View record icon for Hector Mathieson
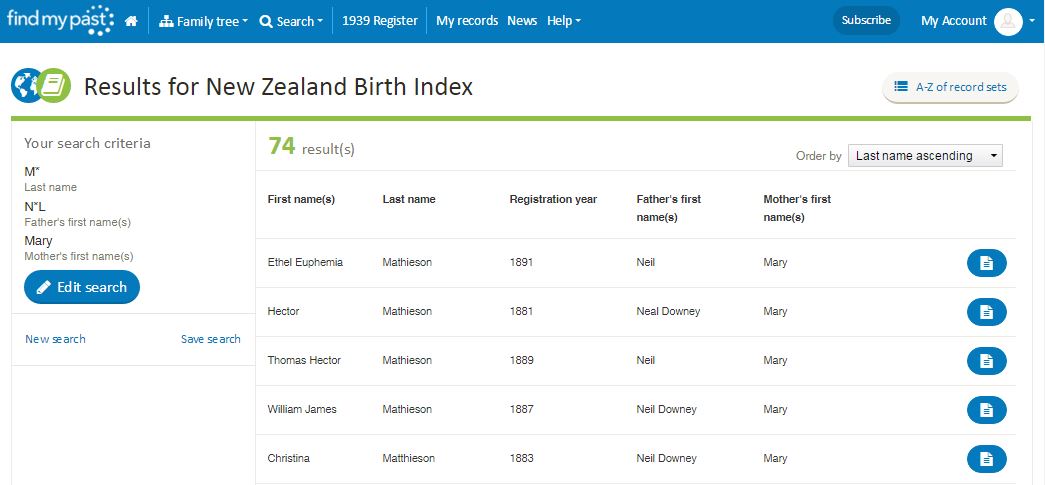Screen dimensions: 1045x485 [x=986, y=312]
